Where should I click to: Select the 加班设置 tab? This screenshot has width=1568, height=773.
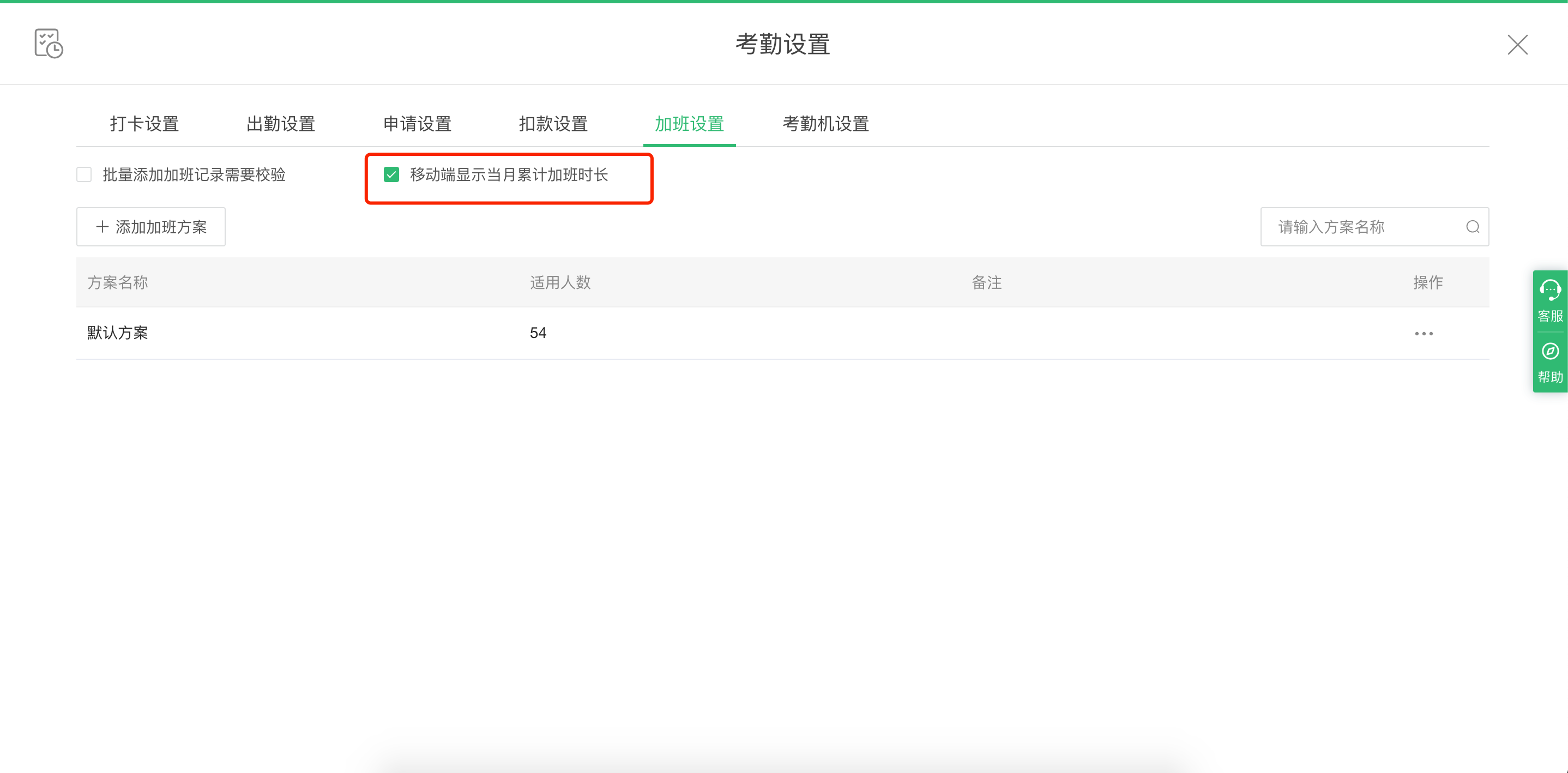[x=689, y=124]
